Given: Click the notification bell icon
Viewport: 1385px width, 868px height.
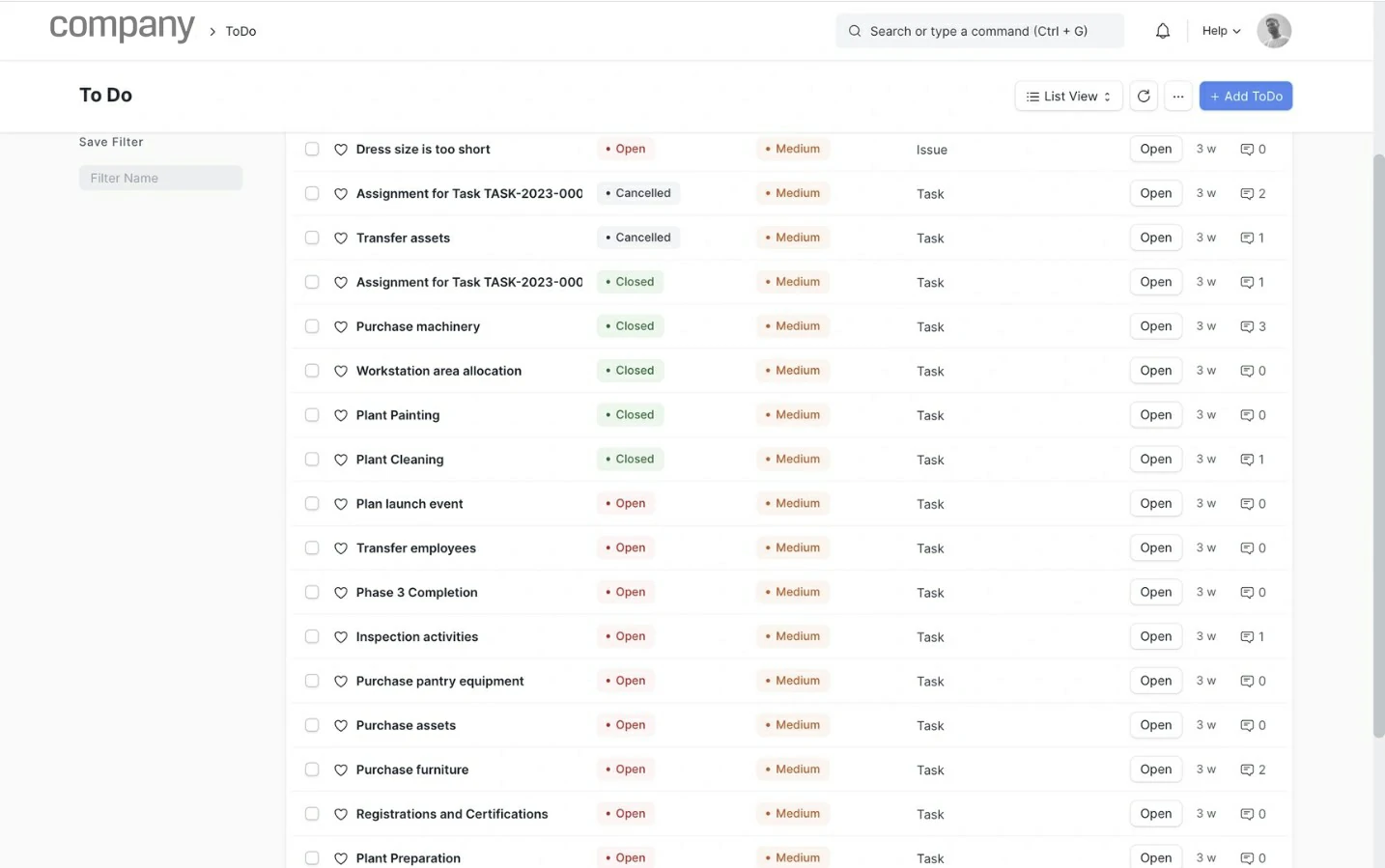Looking at the screenshot, I should pos(1163,31).
